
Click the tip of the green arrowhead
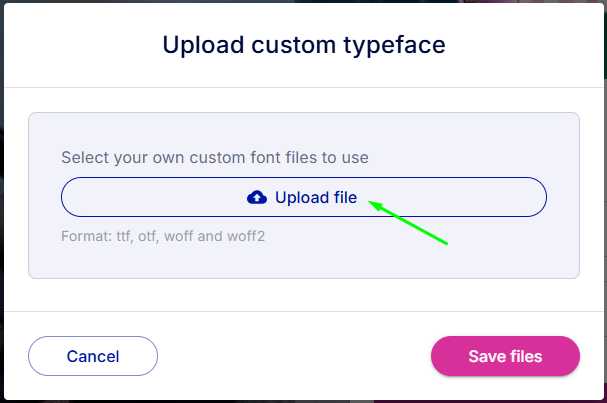(369, 201)
